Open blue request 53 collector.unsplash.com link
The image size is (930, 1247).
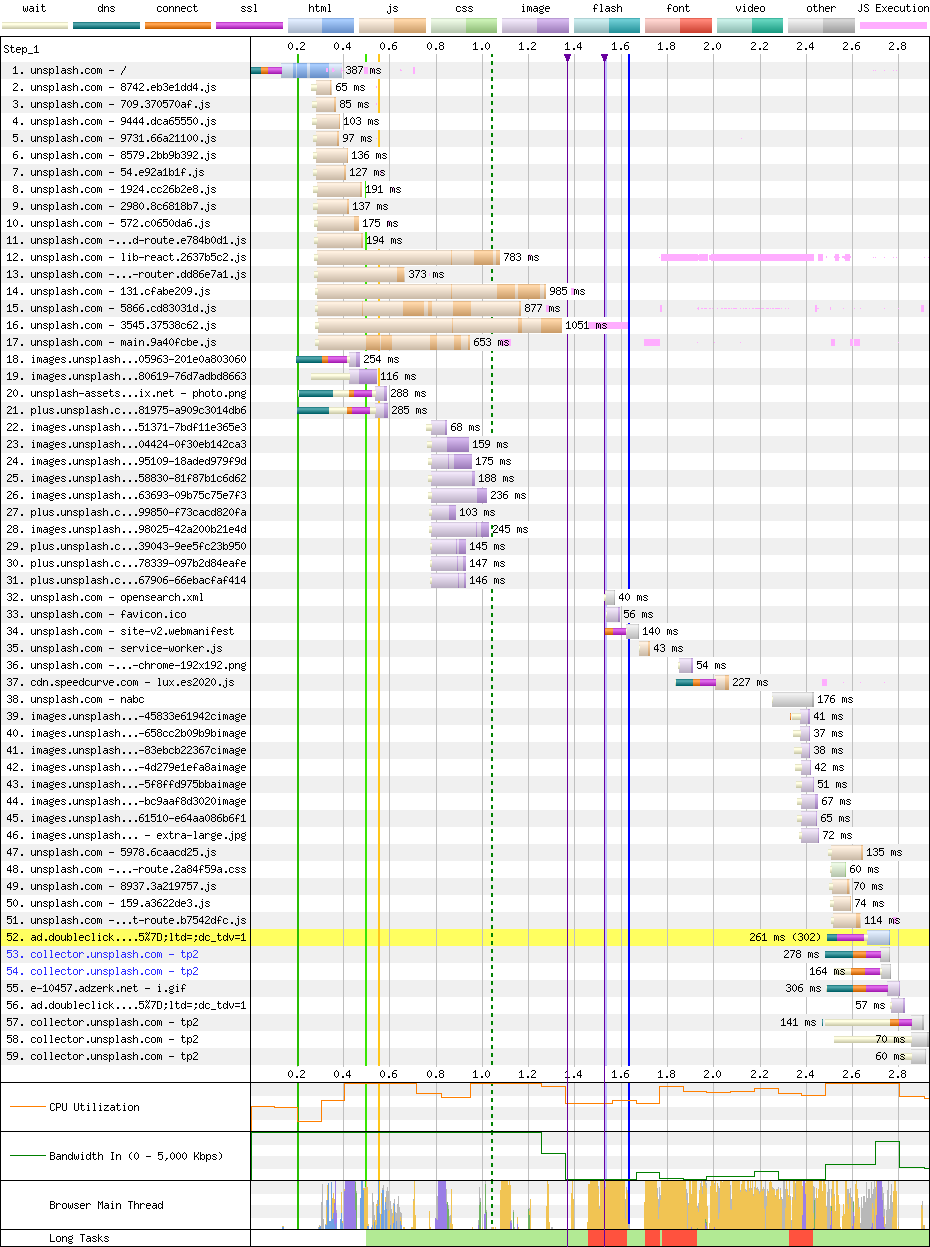(x=114, y=954)
